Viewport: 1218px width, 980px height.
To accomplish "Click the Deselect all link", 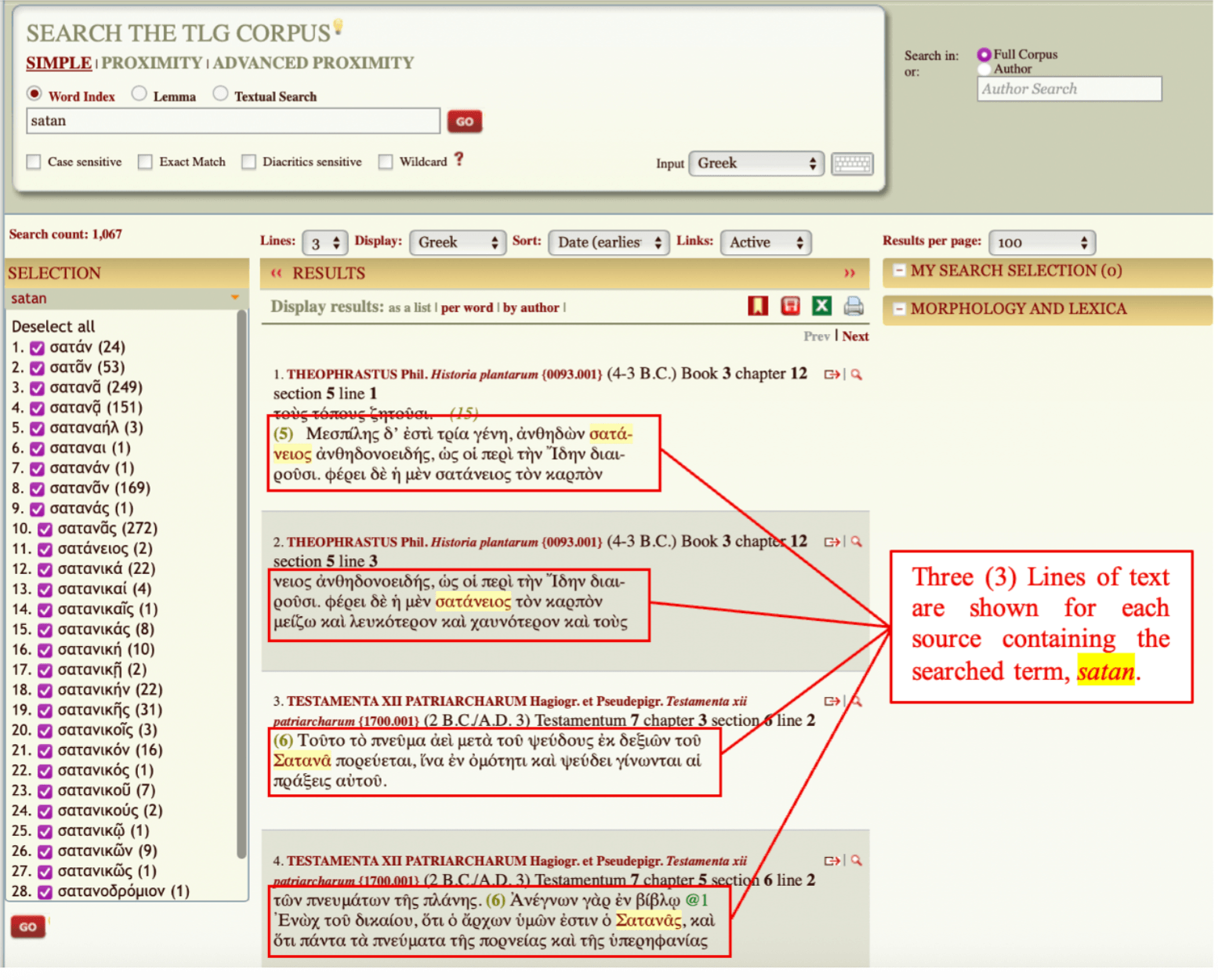I will (x=53, y=328).
